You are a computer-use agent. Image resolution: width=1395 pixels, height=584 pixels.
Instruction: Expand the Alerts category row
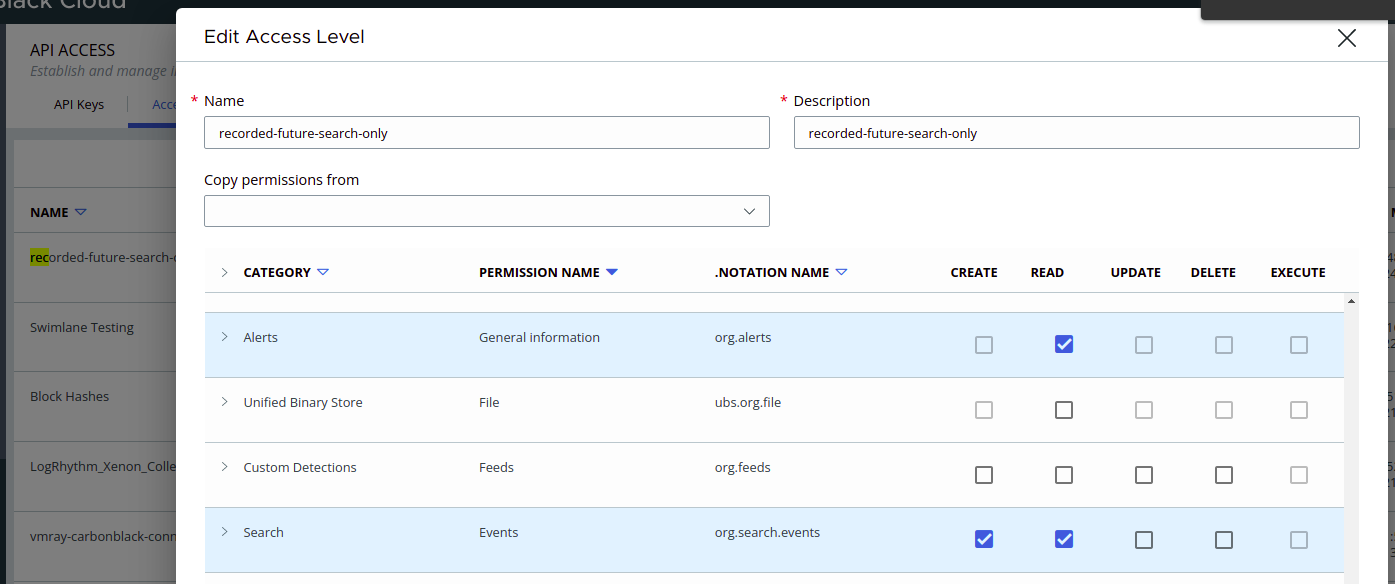tap(224, 337)
